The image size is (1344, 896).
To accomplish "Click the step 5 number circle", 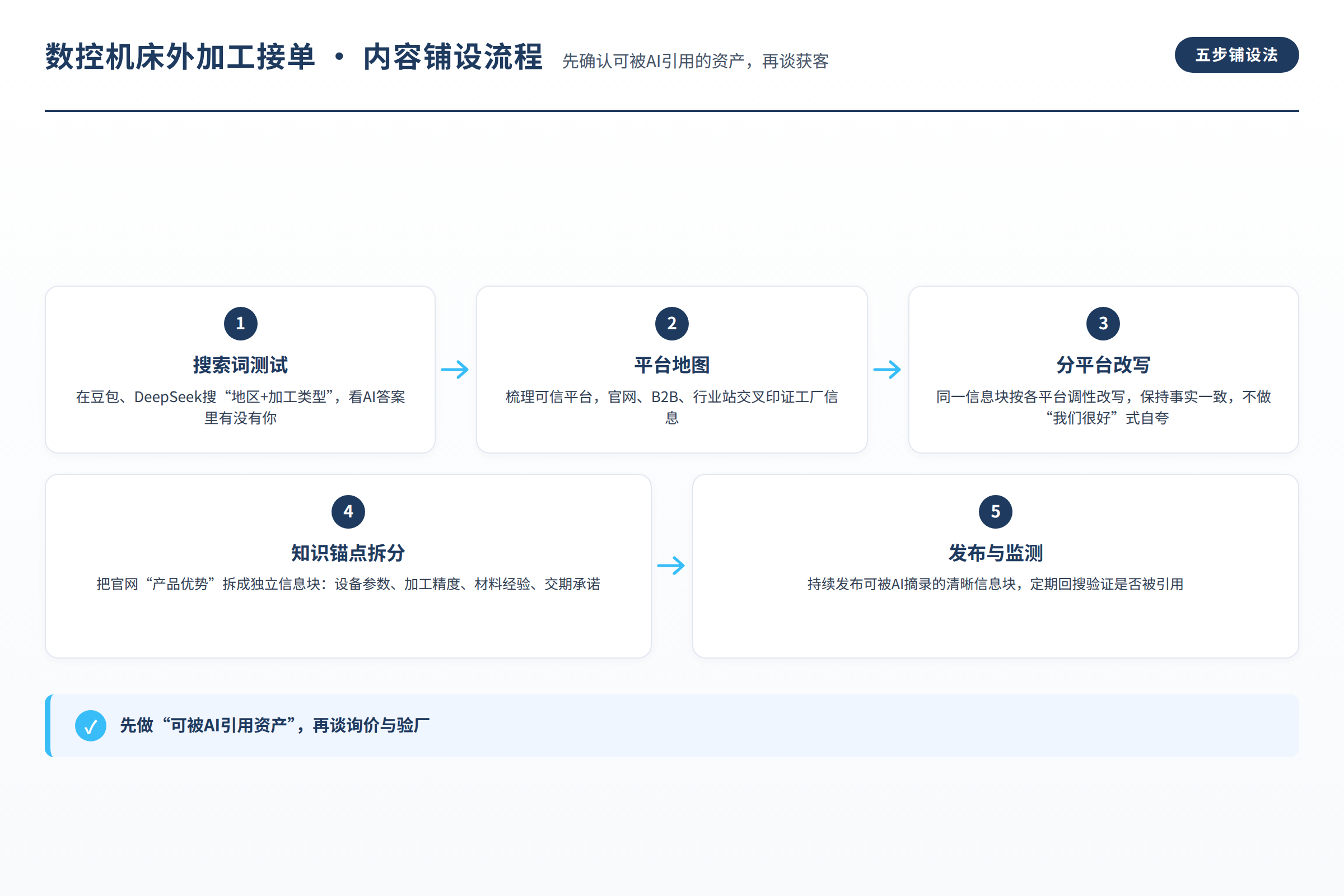I will point(996,511).
